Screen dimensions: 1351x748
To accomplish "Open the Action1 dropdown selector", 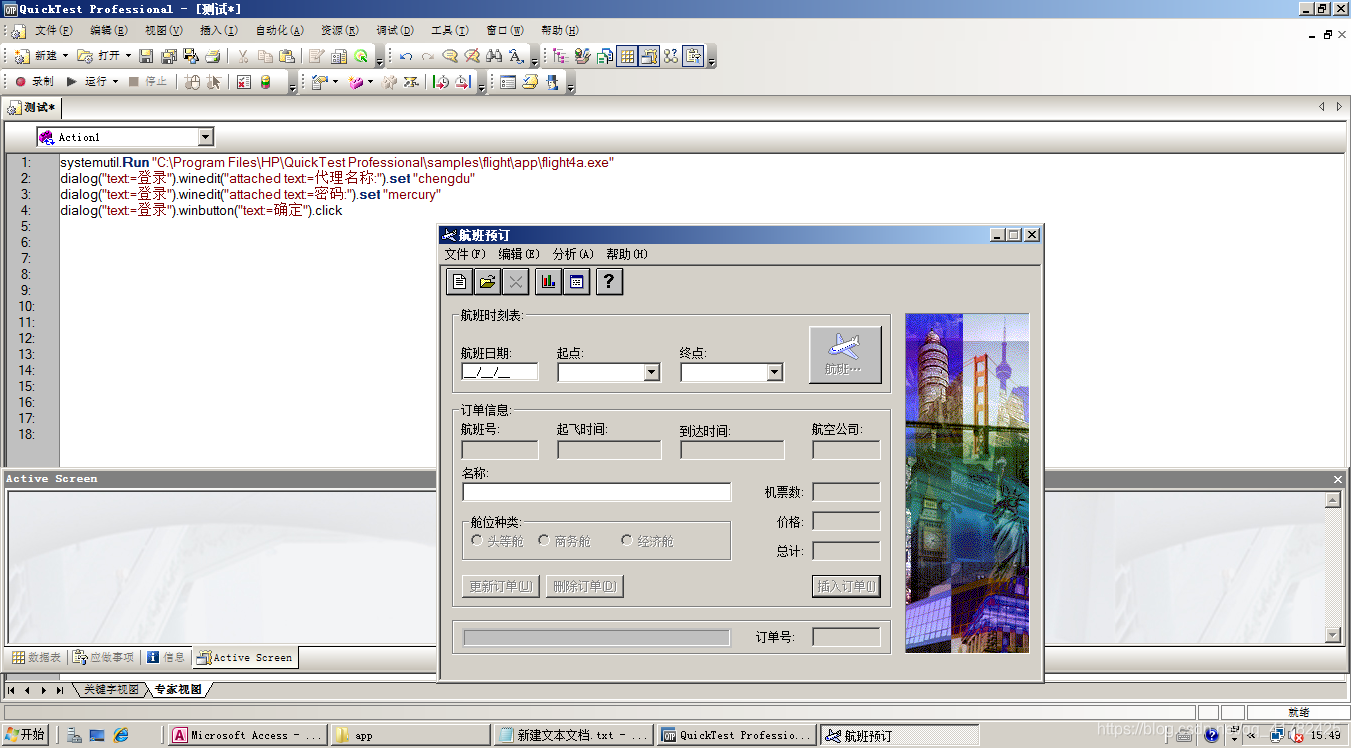I will [206, 136].
